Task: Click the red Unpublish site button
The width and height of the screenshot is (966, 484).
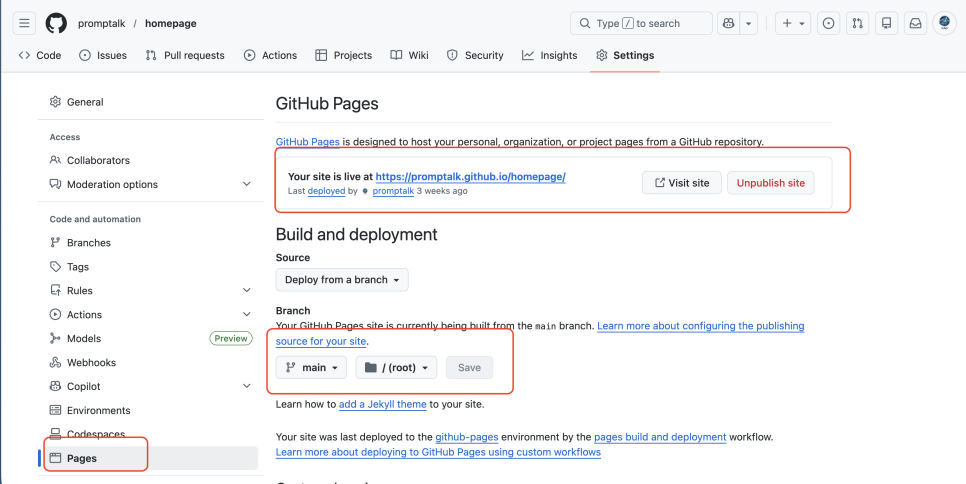Action: coord(771,183)
